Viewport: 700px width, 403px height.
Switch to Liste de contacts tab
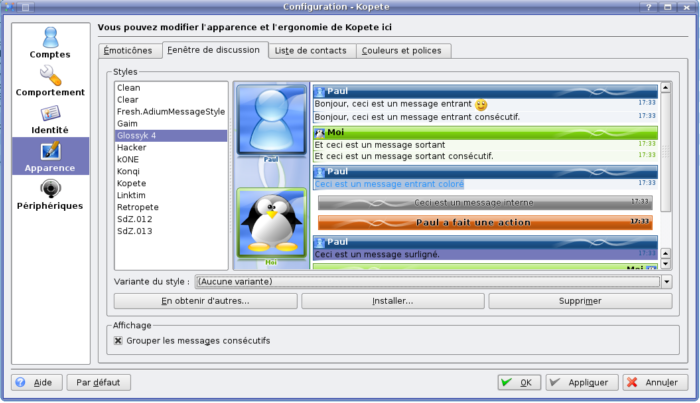310,50
